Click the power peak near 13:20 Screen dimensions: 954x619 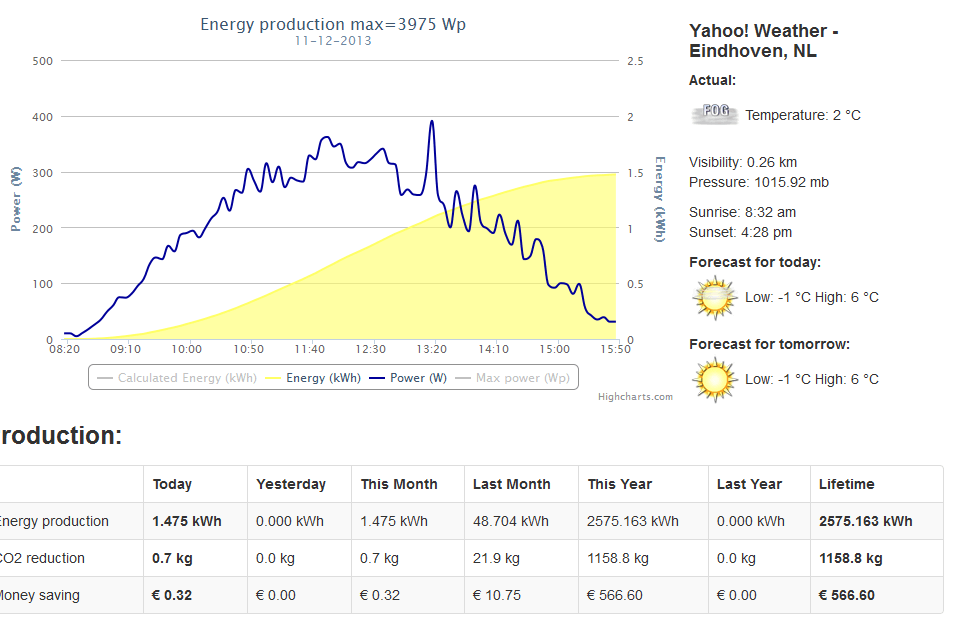[432, 122]
